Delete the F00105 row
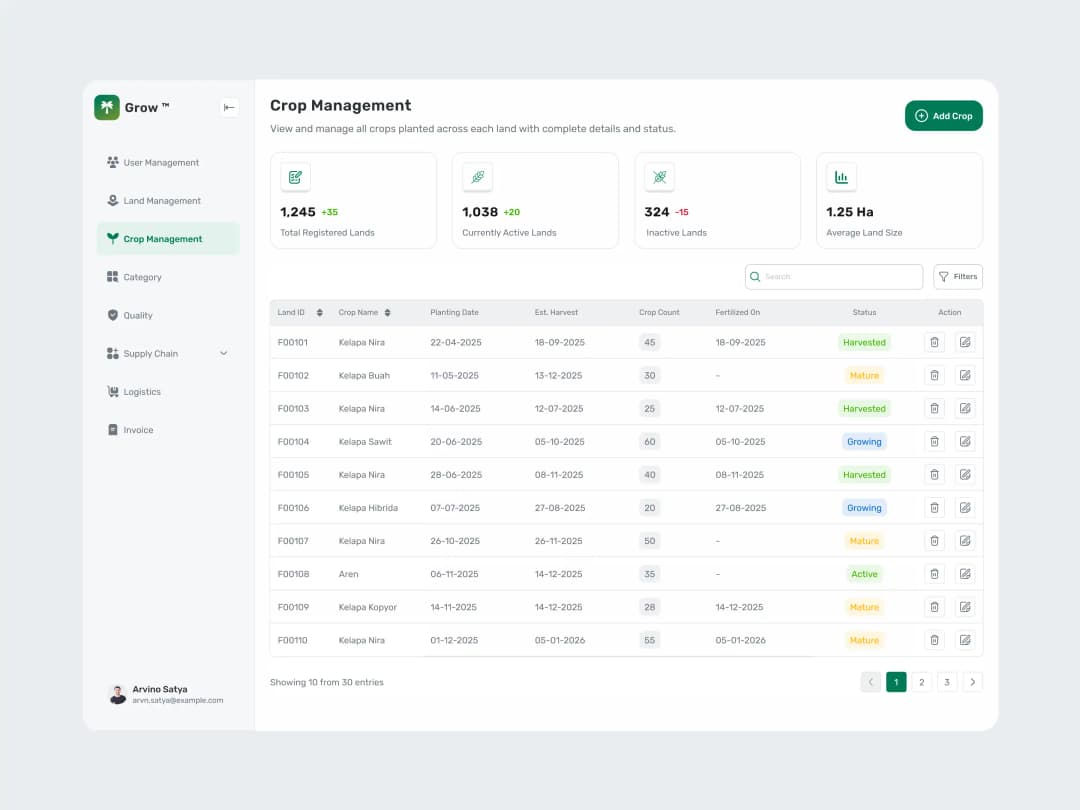The height and width of the screenshot is (810, 1080). point(934,475)
